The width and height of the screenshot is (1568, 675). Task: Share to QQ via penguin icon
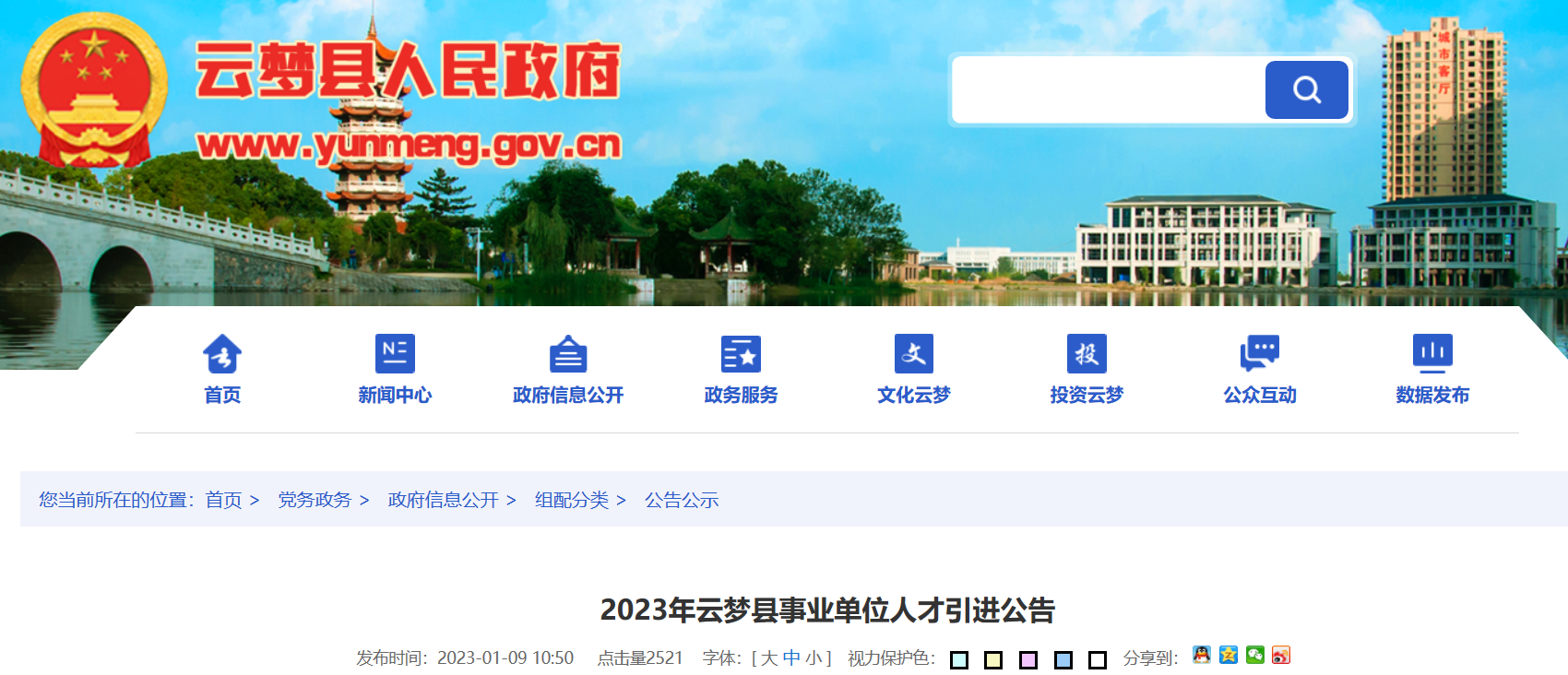coord(1201,655)
